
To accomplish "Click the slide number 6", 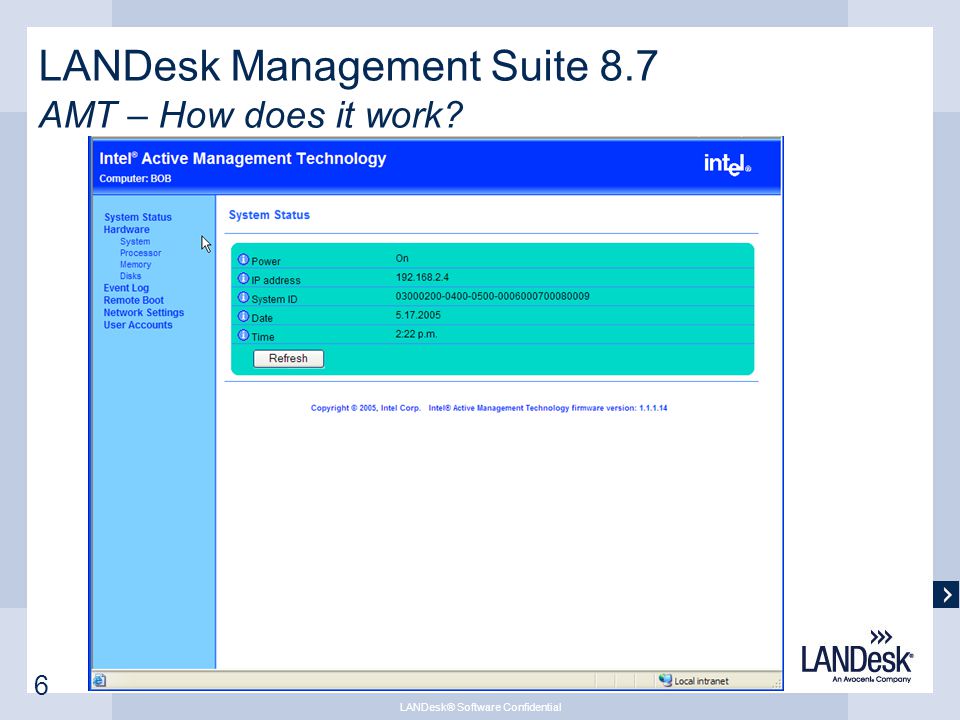I will click(x=41, y=685).
